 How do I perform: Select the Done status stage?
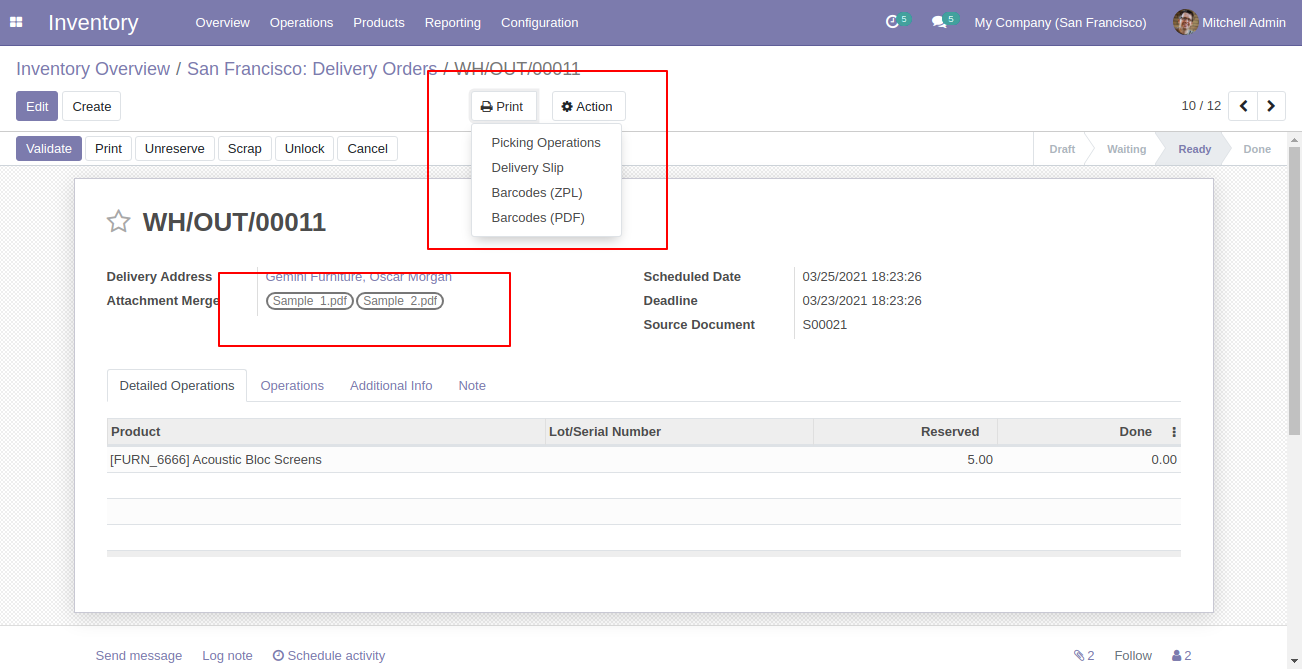(x=1257, y=149)
